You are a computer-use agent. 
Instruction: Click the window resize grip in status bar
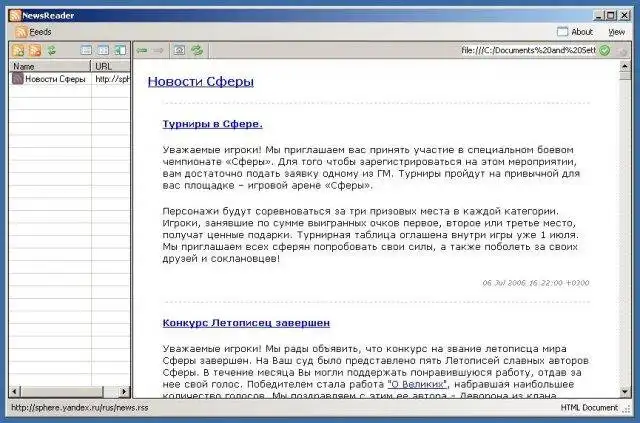627,408
